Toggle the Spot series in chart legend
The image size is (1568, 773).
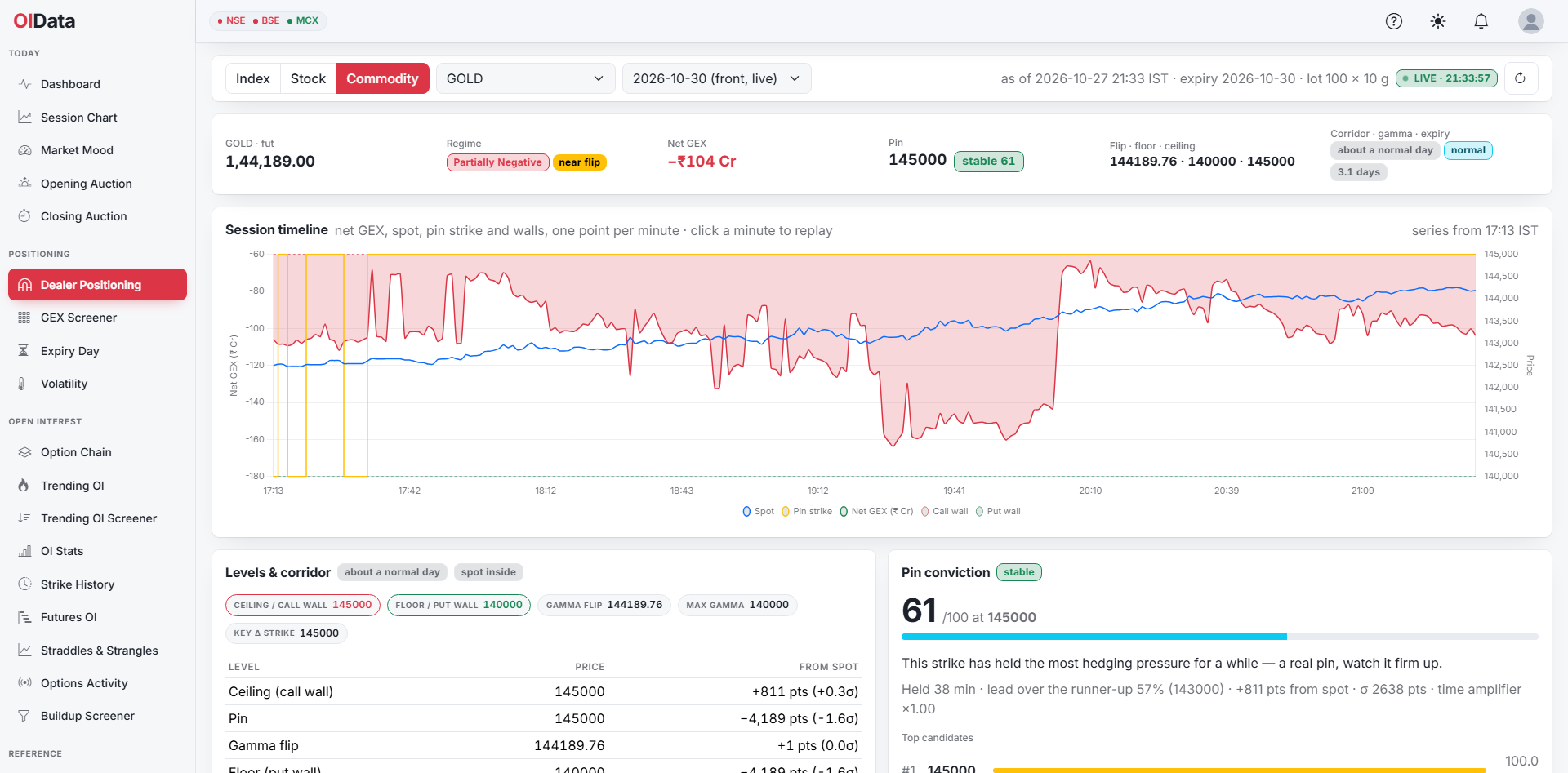758,512
